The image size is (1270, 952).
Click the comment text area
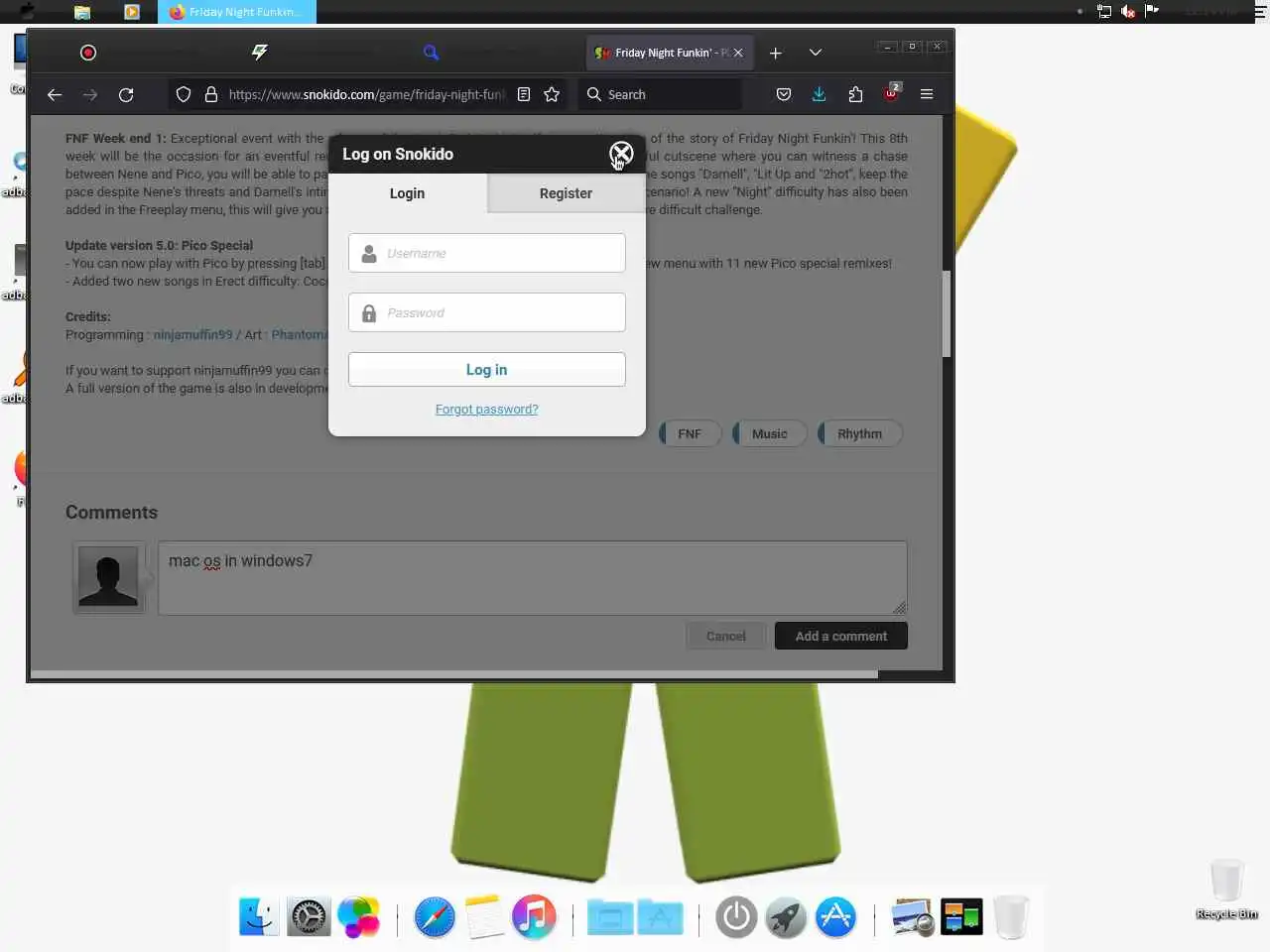(533, 578)
